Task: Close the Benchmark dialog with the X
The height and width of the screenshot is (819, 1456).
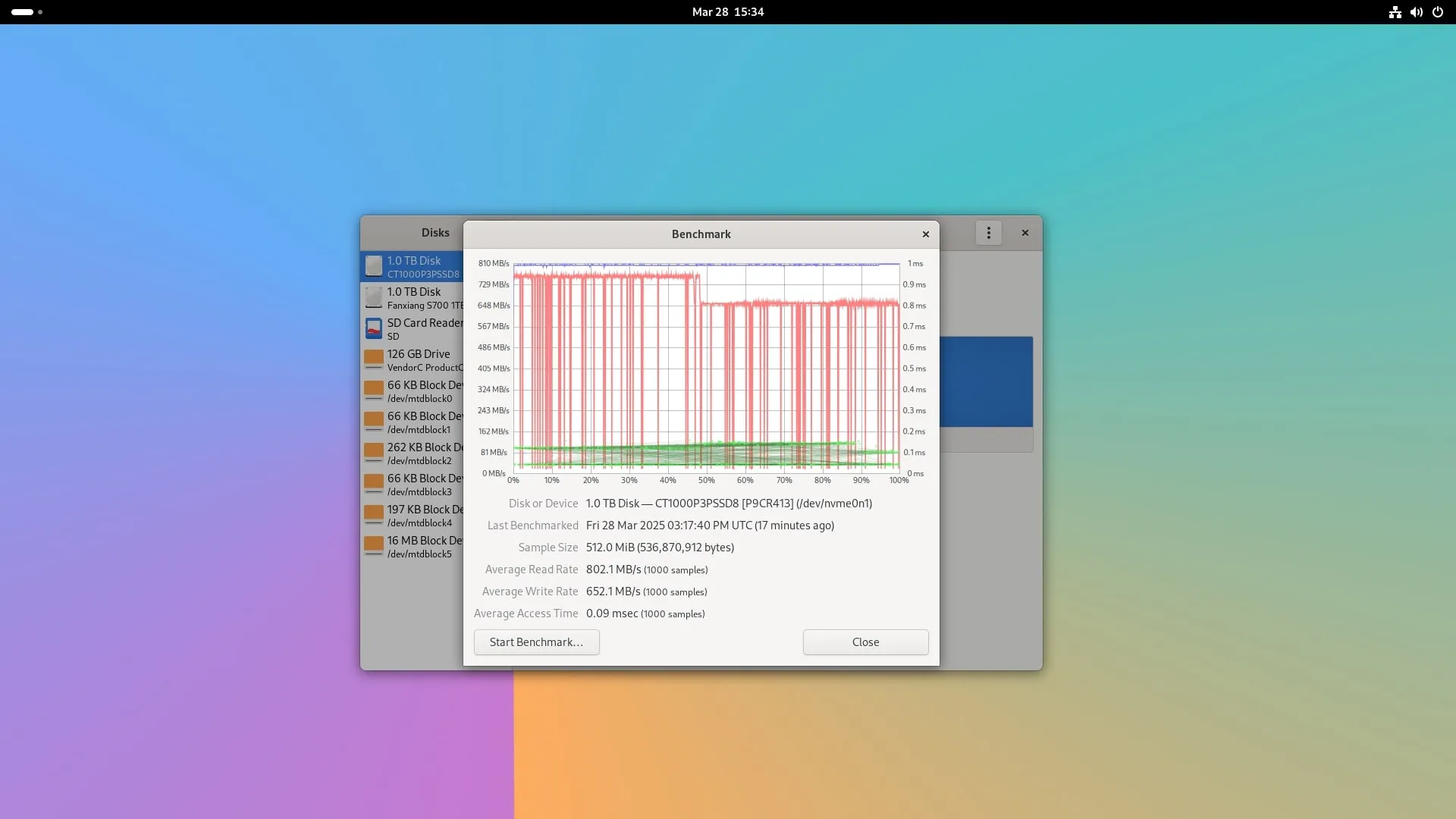Action: pyautogui.click(x=925, y=234)
